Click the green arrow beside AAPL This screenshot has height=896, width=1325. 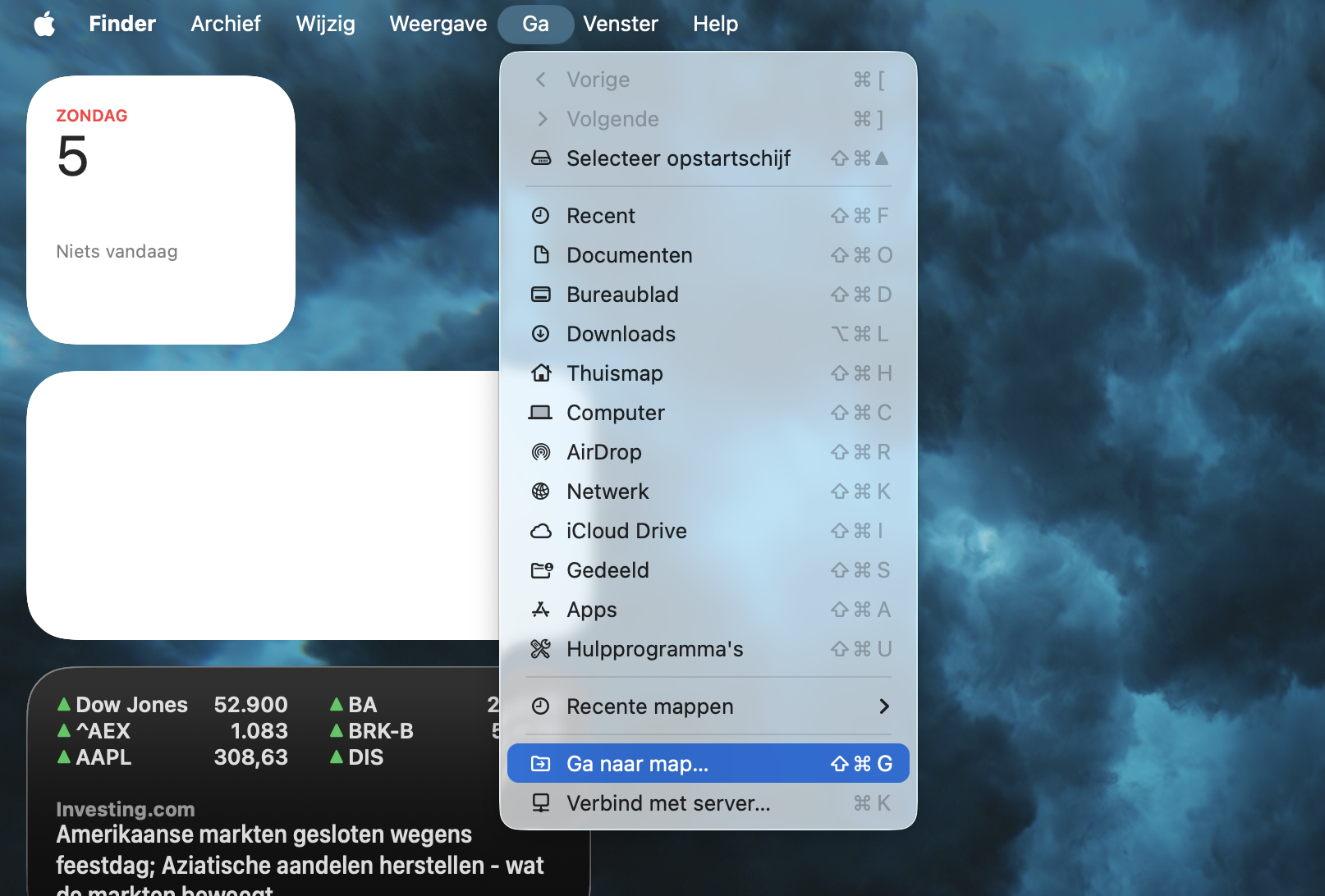click(x=63, y=757)
